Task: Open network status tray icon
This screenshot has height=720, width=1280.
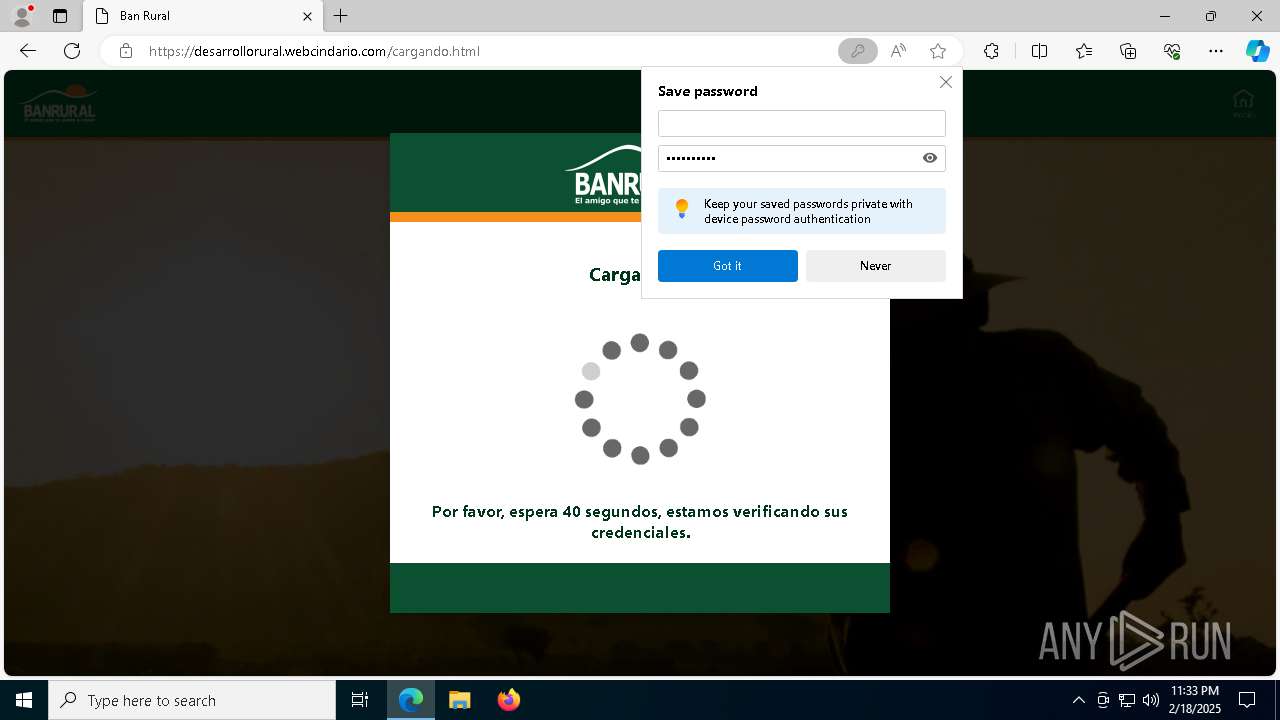Action: 1127,700
